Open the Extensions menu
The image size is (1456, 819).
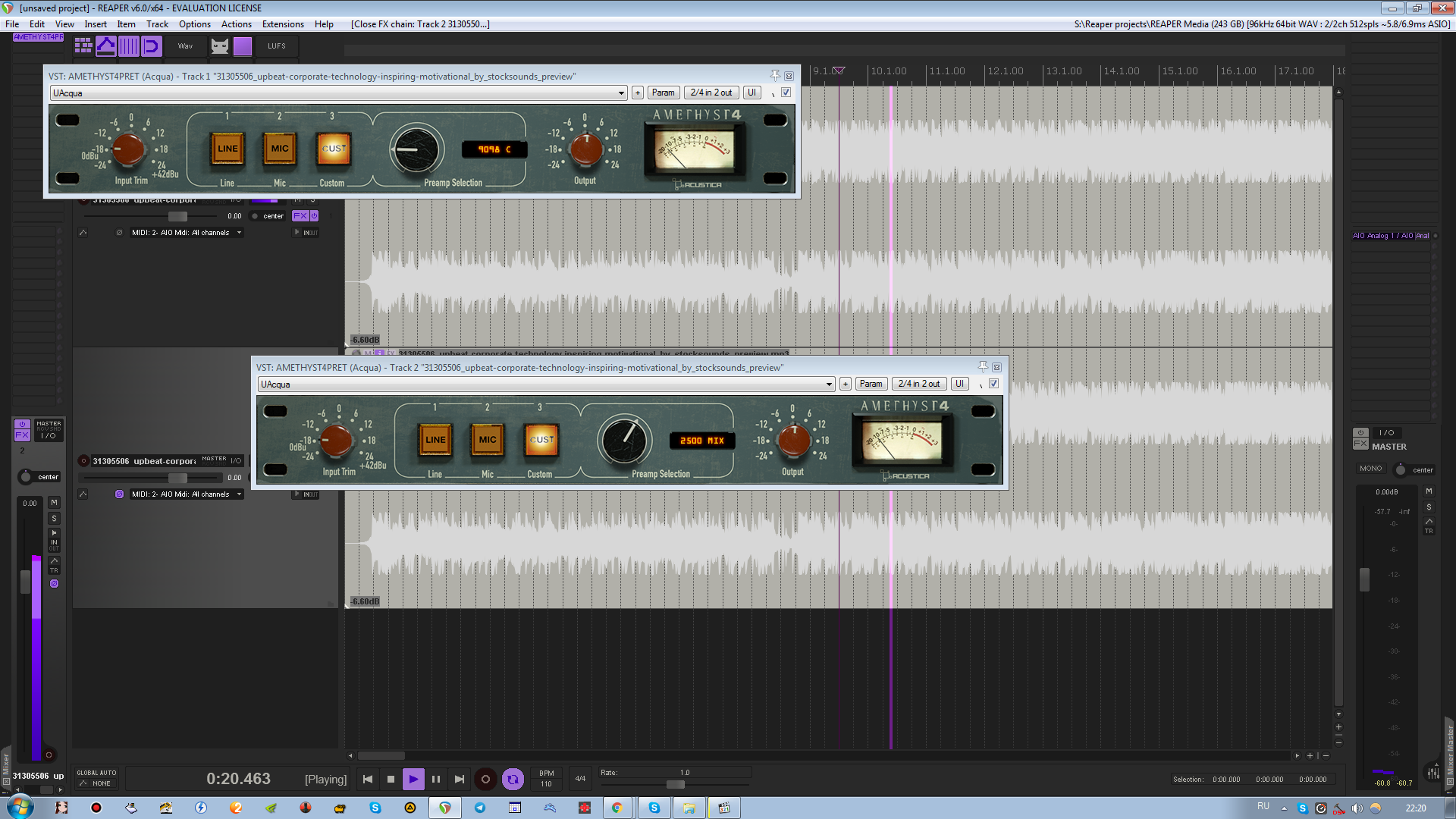coord(283,24)
